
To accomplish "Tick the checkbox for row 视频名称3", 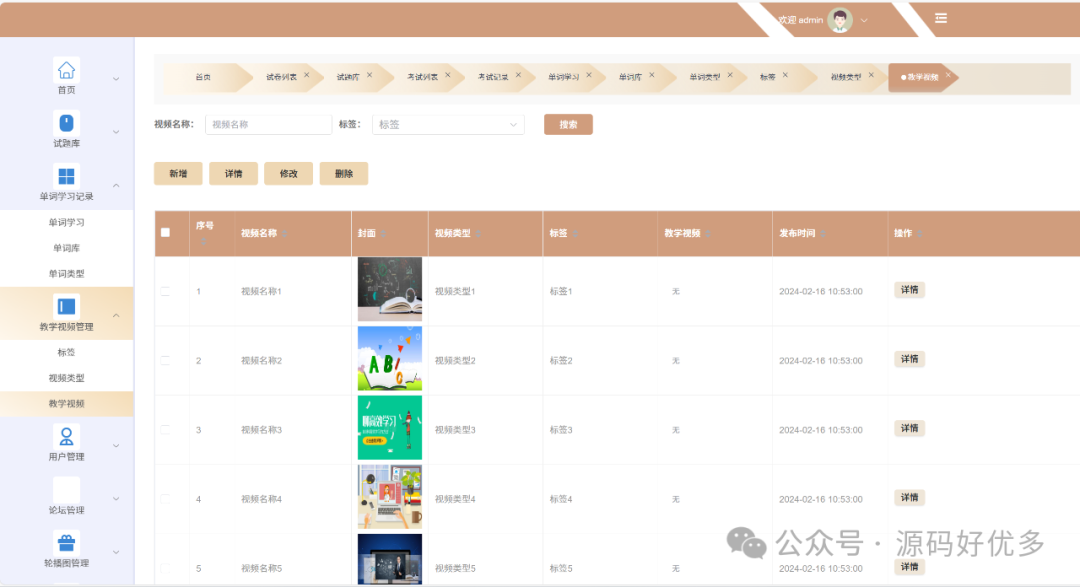I will pyautogui.click(x=166, y=429).
